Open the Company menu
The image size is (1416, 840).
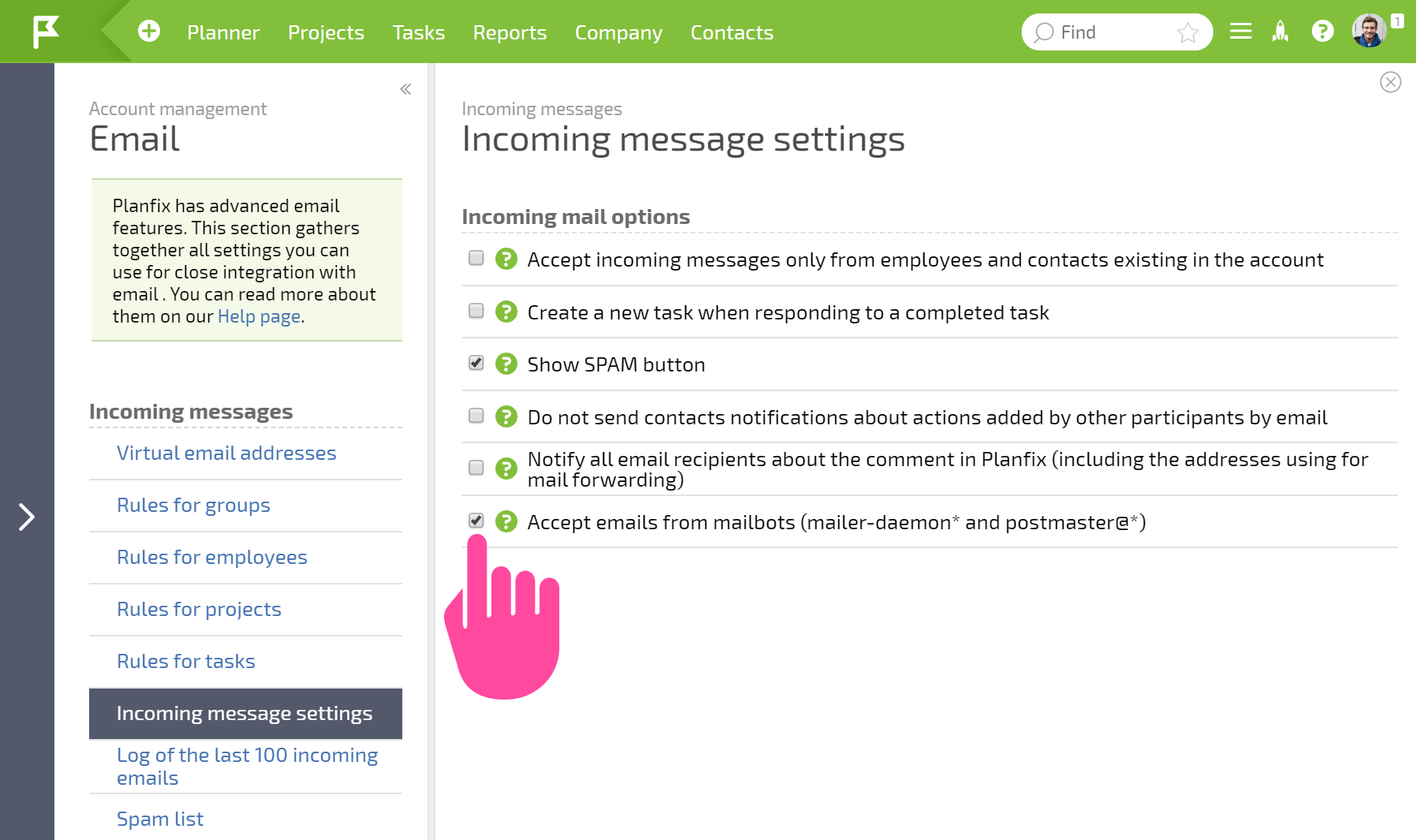point(618,32)
